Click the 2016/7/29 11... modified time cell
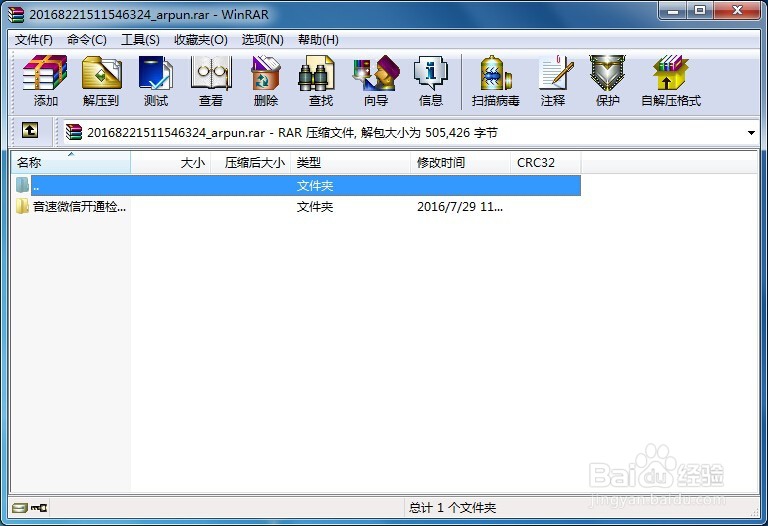Viewport: 768px width, 526px height. 460,207
